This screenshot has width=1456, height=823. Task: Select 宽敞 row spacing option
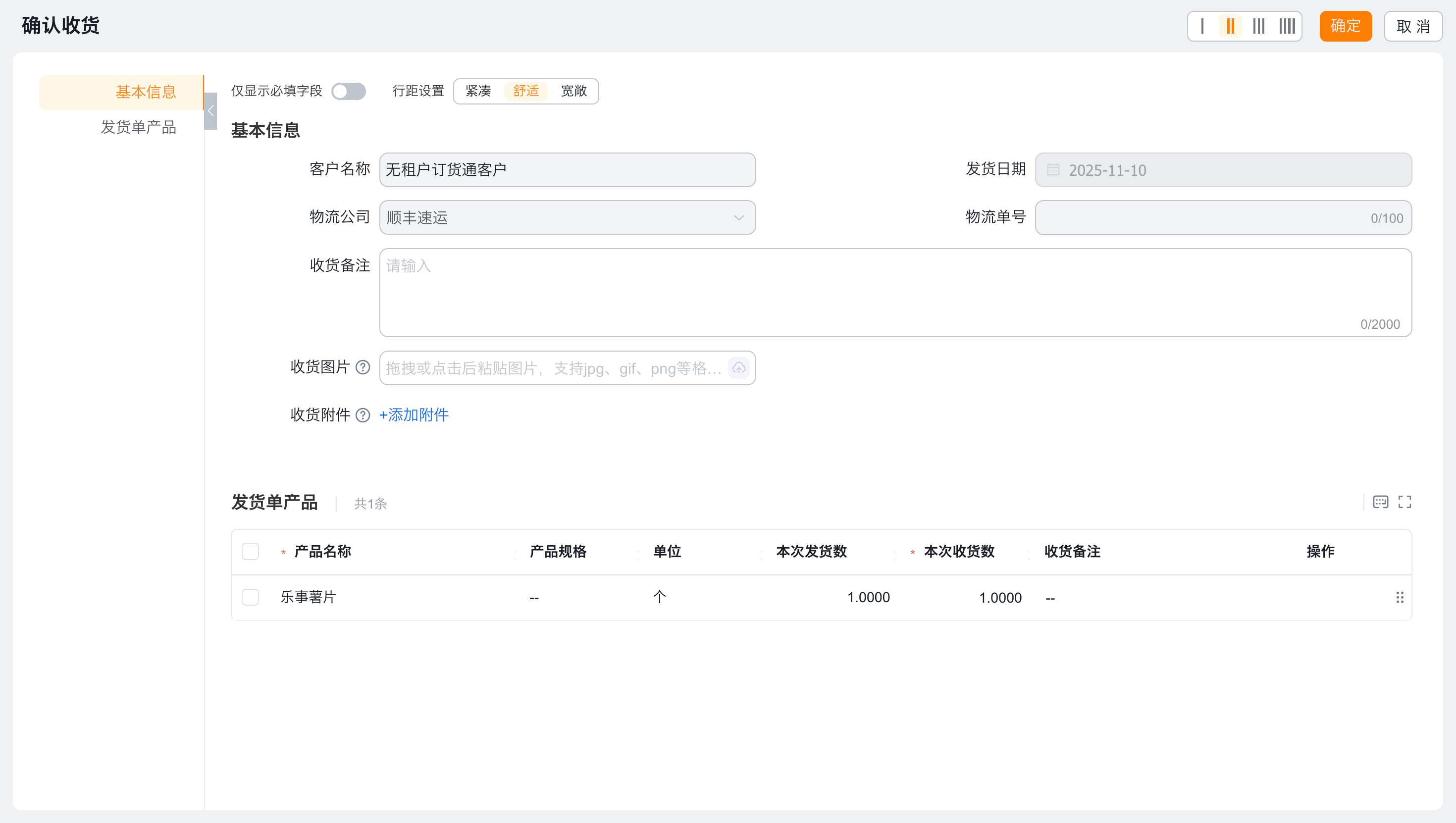(x=573, y=91)
